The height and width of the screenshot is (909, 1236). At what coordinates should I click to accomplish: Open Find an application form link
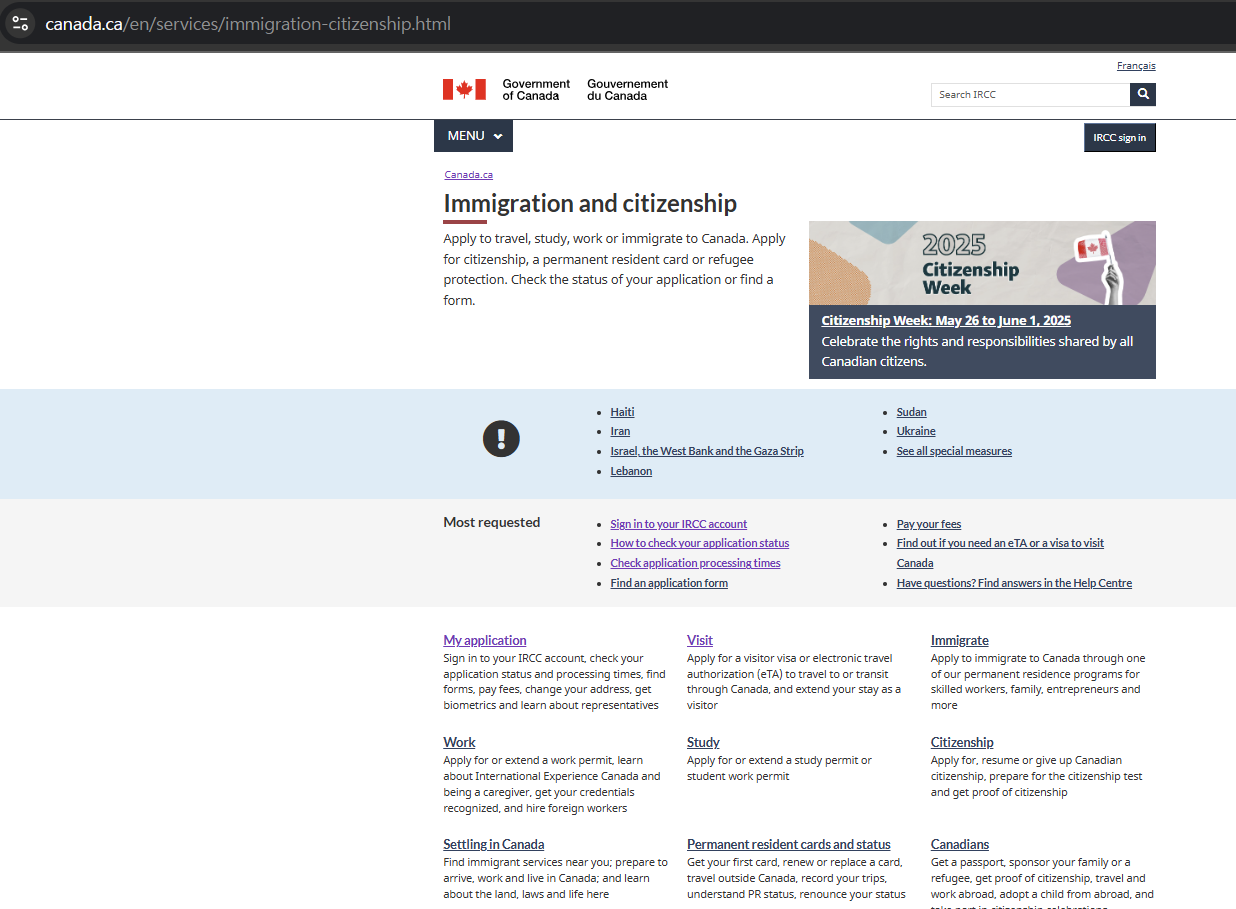point(669,583)
